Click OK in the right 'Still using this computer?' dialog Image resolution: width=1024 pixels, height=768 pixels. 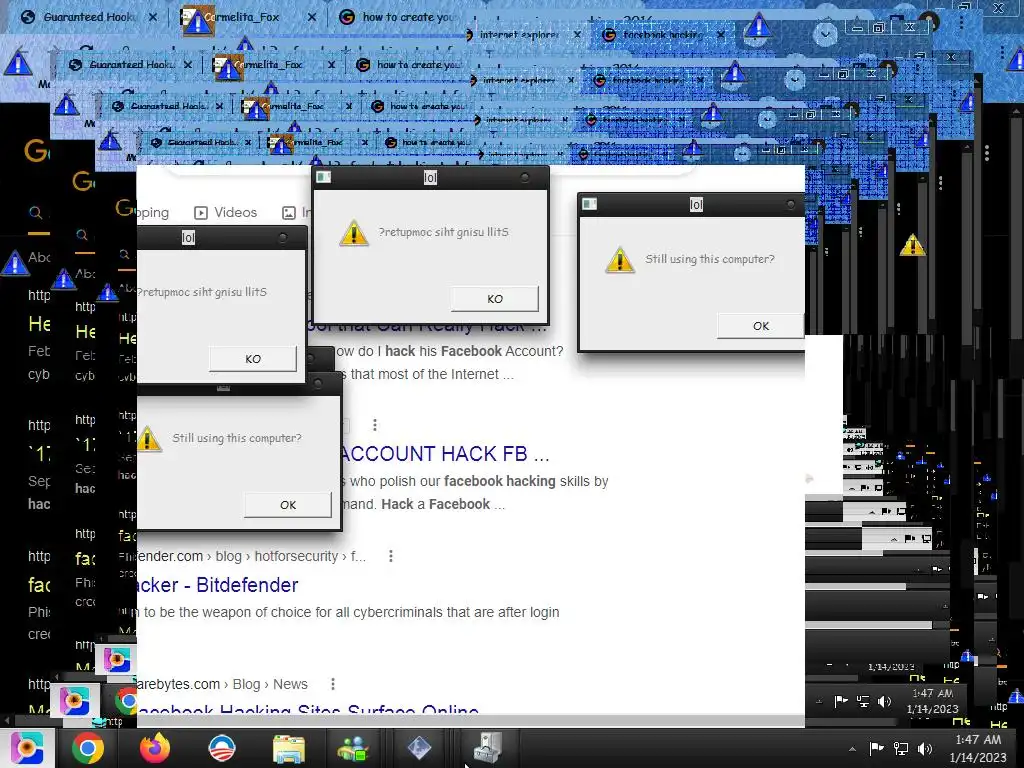pos(761,326)
